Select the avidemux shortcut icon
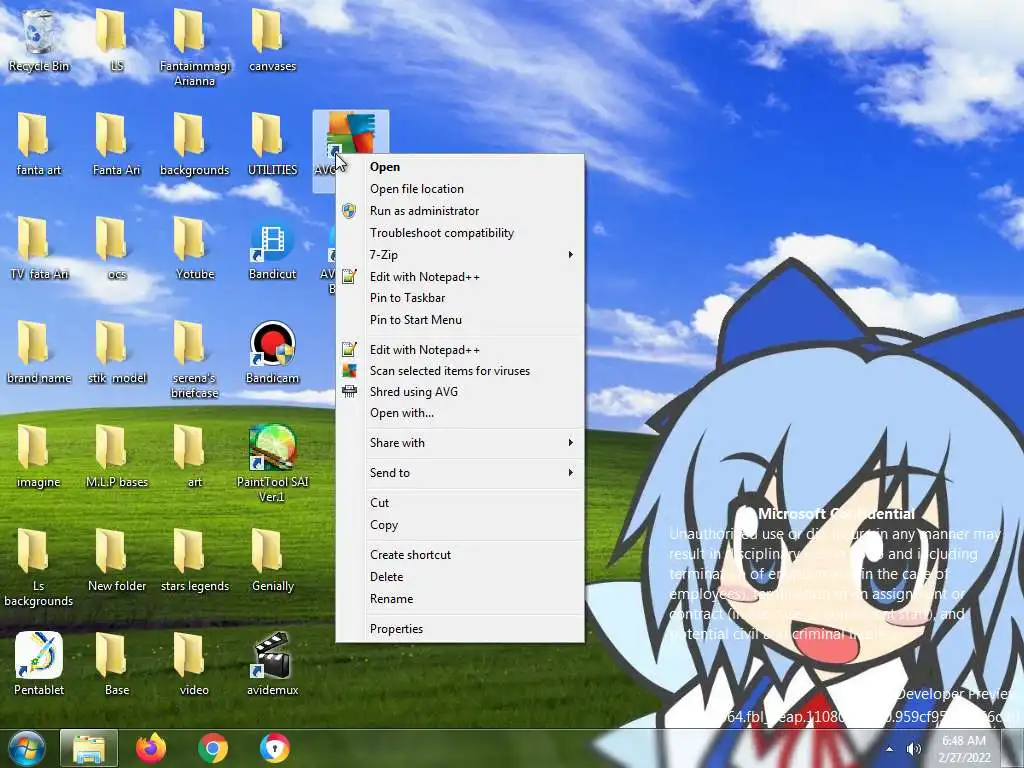1024x768 pixels. click(272, 664)
